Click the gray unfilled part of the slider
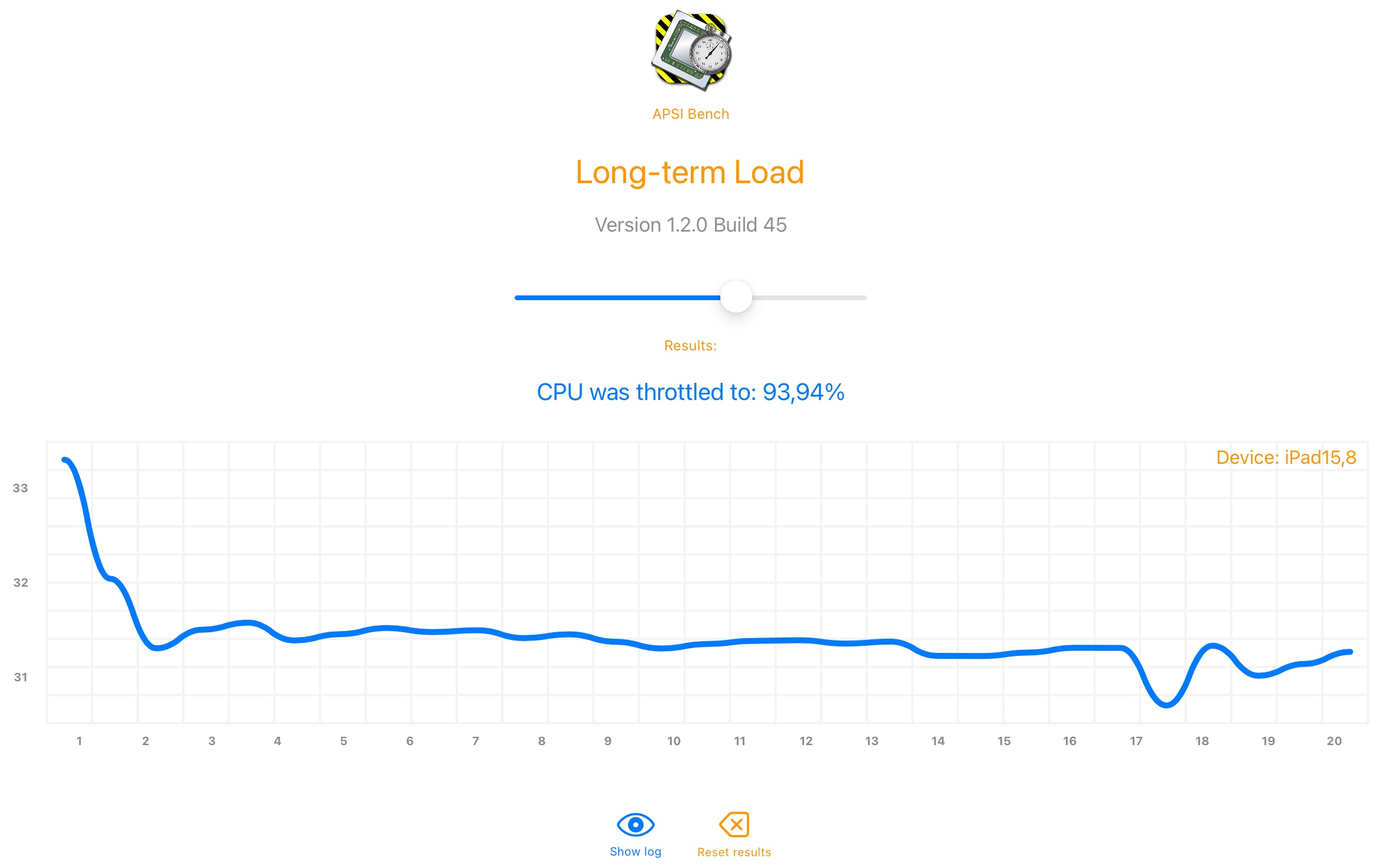 pyautogui.click(x=810, y=298)
